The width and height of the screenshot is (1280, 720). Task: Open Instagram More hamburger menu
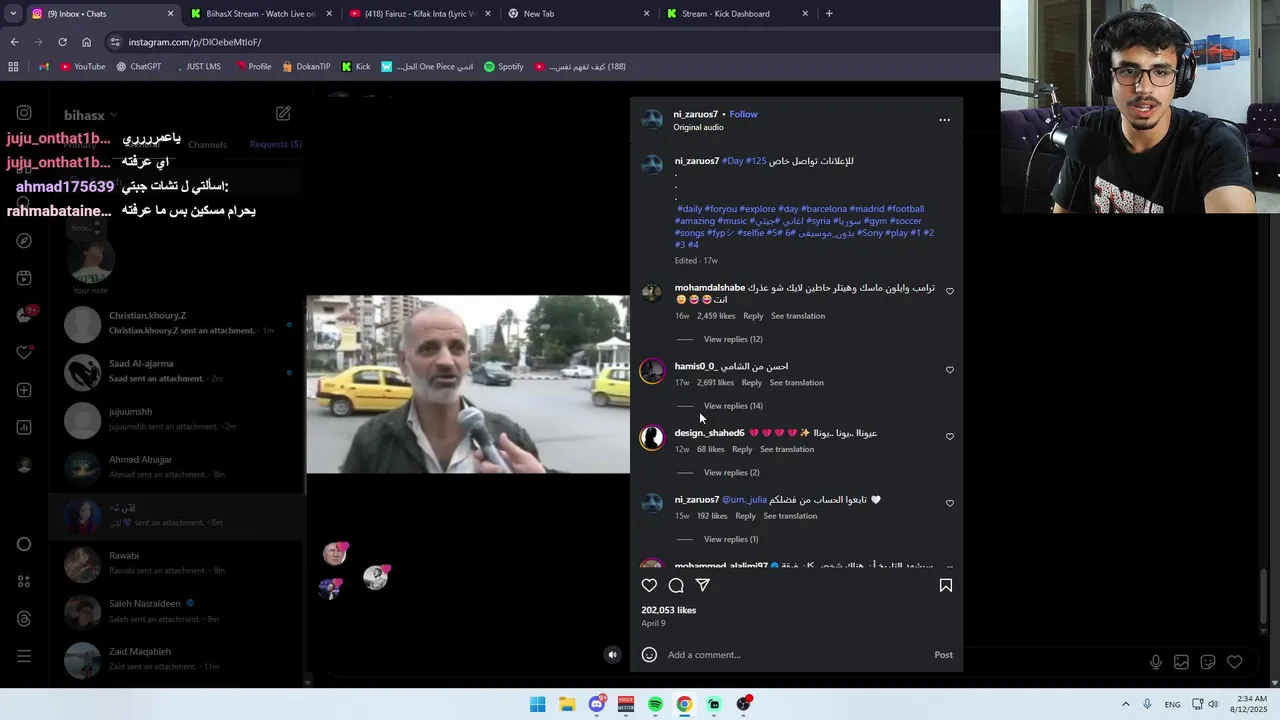[x=24, y=656]
